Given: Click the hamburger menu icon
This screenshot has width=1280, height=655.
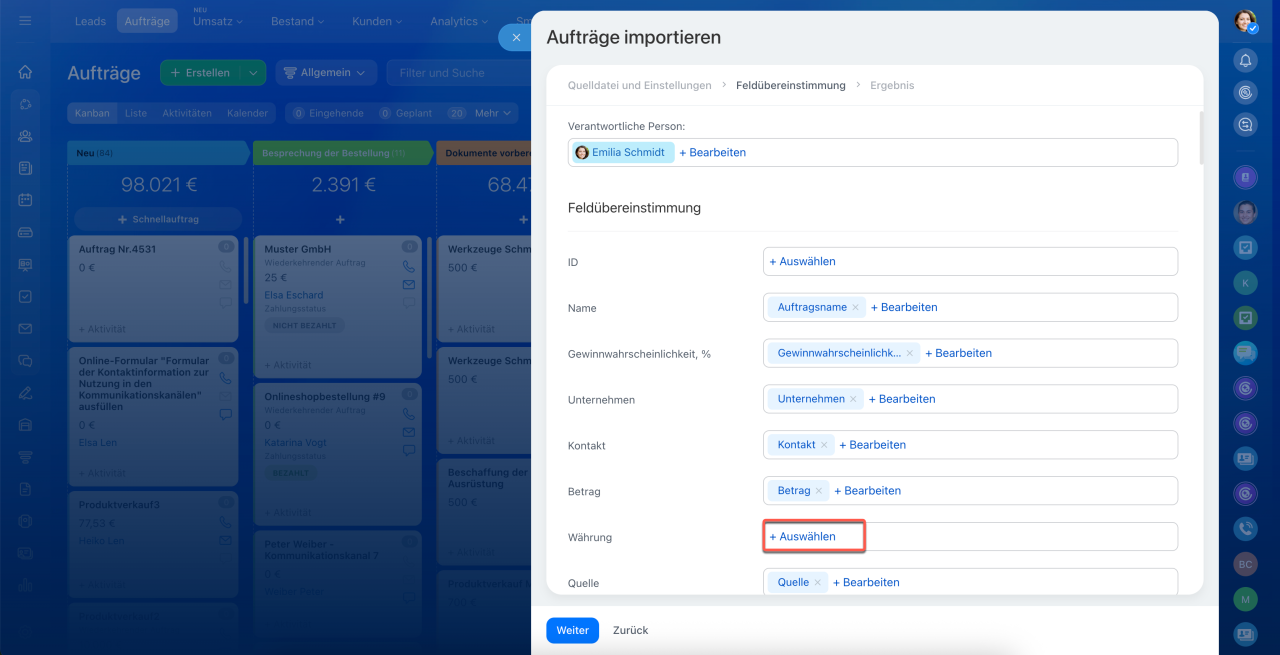Looking at the screenshot, I should pos(25,21).
